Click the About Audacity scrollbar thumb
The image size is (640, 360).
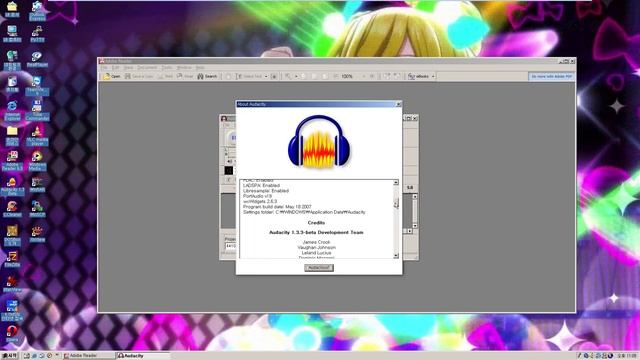click(396, 204)
